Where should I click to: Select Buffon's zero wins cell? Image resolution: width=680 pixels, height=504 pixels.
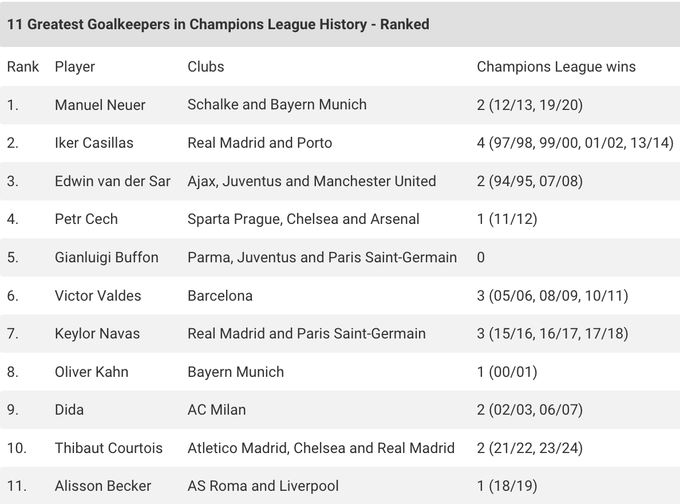pyautogui.click(x=481, y=257)
